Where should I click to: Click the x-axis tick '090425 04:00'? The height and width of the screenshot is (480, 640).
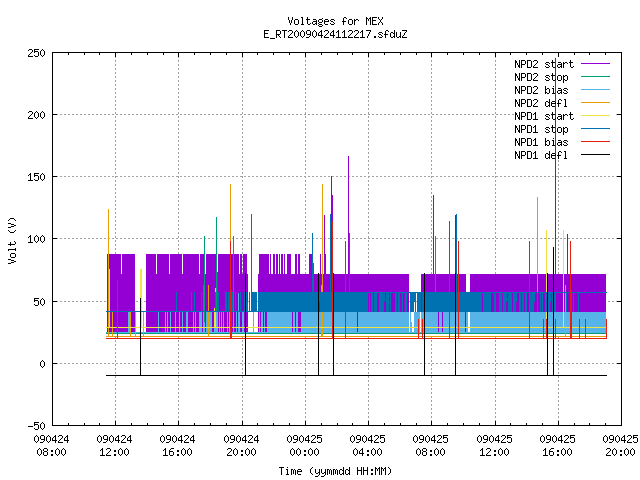pyautogui.click(x=368, y=446)
